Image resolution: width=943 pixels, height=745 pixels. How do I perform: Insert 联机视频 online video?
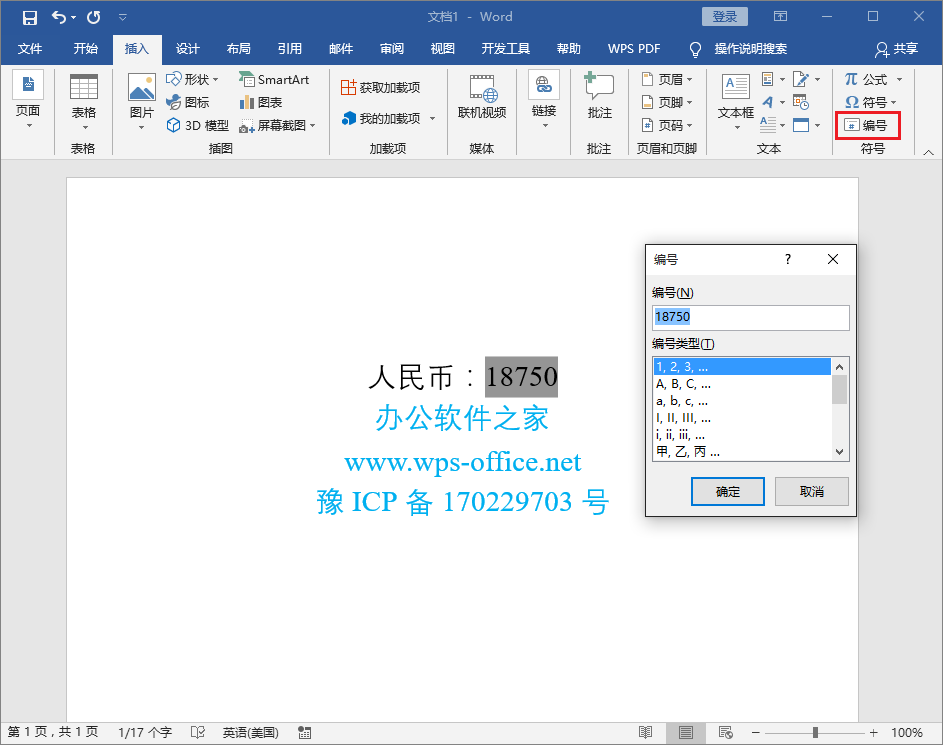[482, 97]
